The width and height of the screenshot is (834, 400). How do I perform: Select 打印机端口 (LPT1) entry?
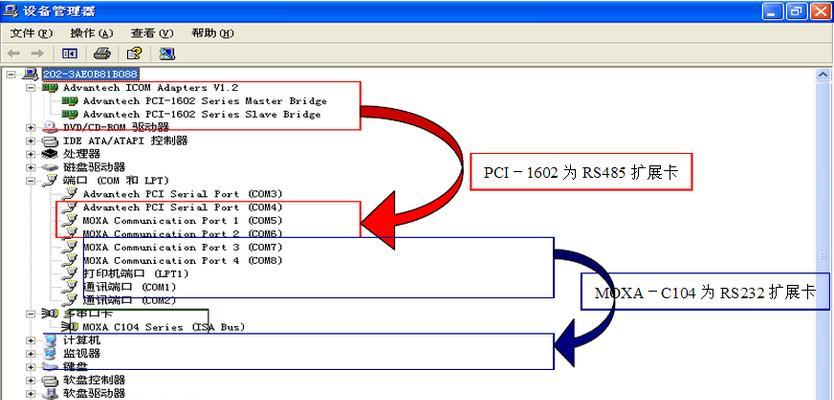point(136,273)
